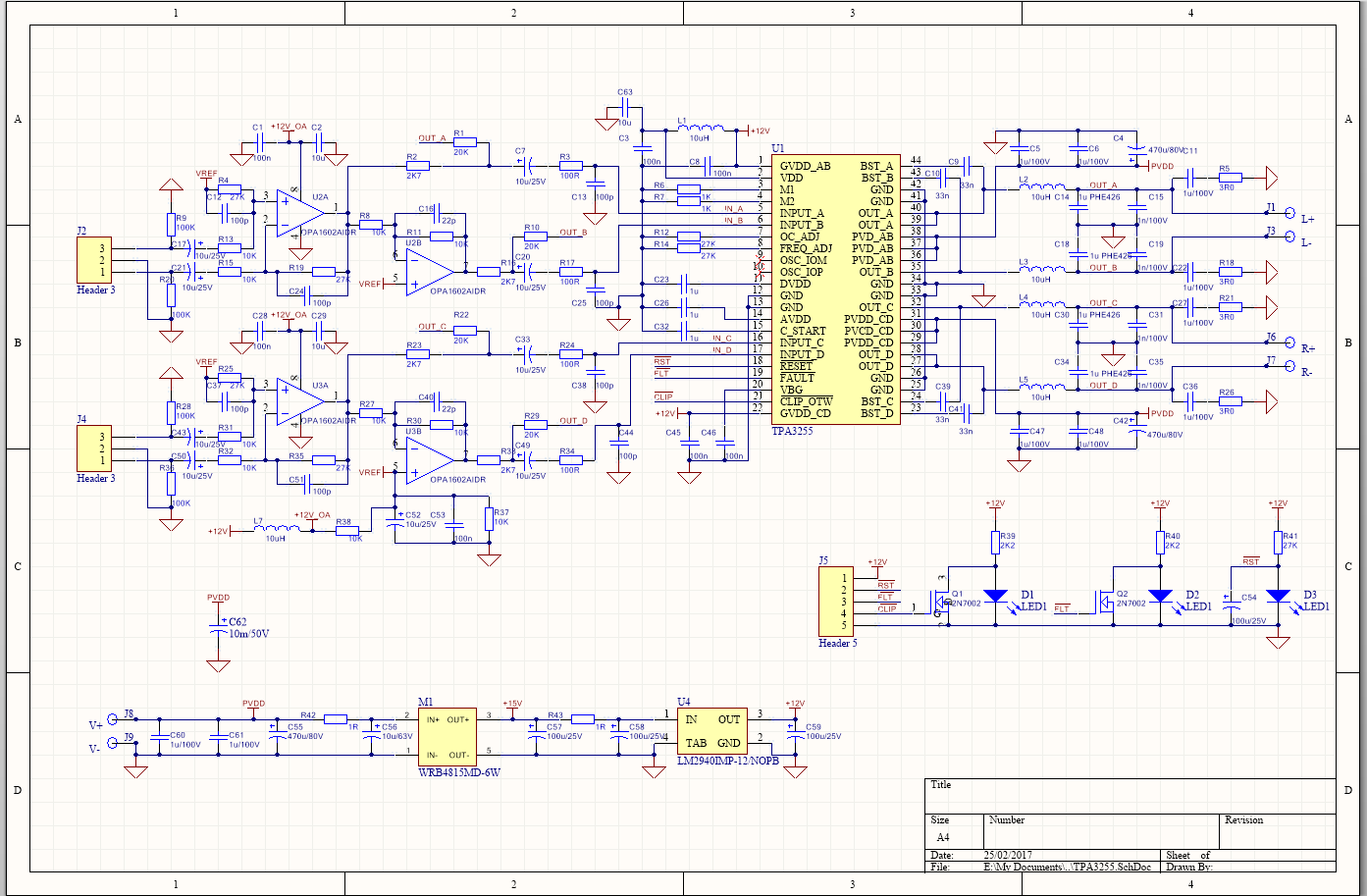Select the U2A op-amp triangle symbol
The height and width of the screenshot is (896, 1367).
click(300, 212)
